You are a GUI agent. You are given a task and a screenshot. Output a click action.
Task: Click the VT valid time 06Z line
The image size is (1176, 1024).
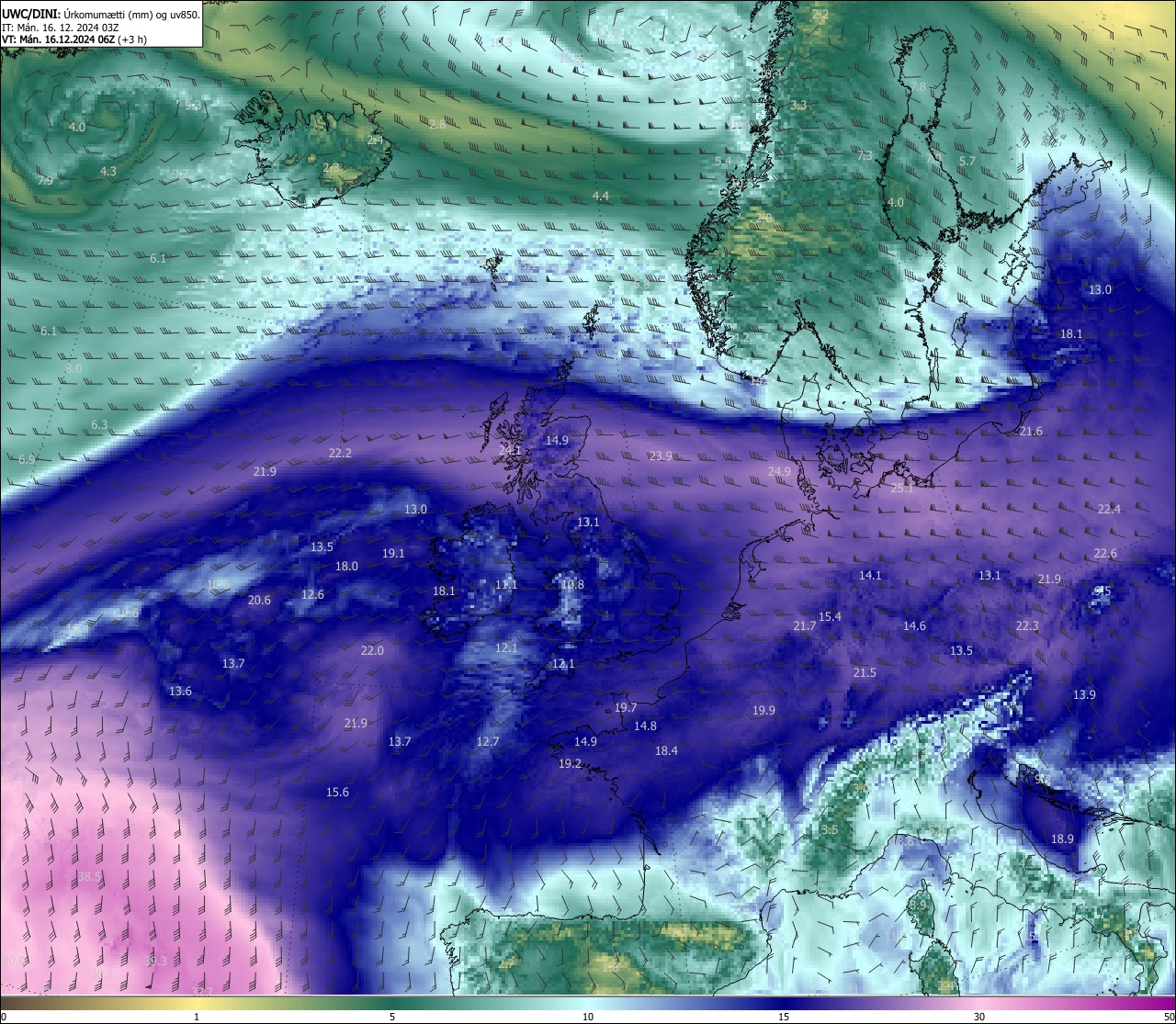(x=74, y=39)
